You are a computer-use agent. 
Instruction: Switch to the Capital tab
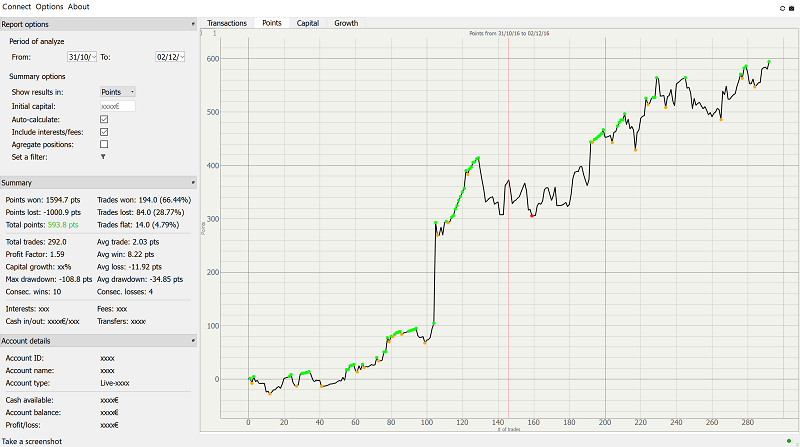click(308, 23)
